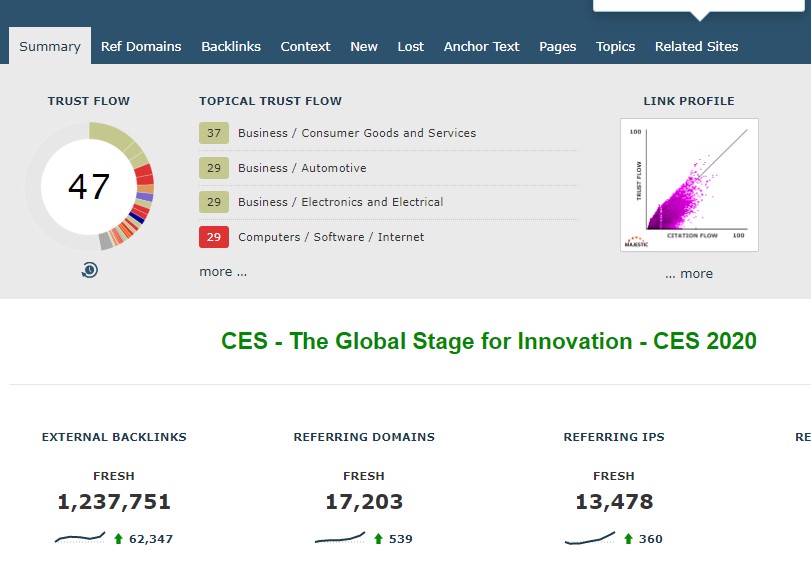
Task: Click the Topical Trust Flow heading
Action: click(x=271, y=101)
